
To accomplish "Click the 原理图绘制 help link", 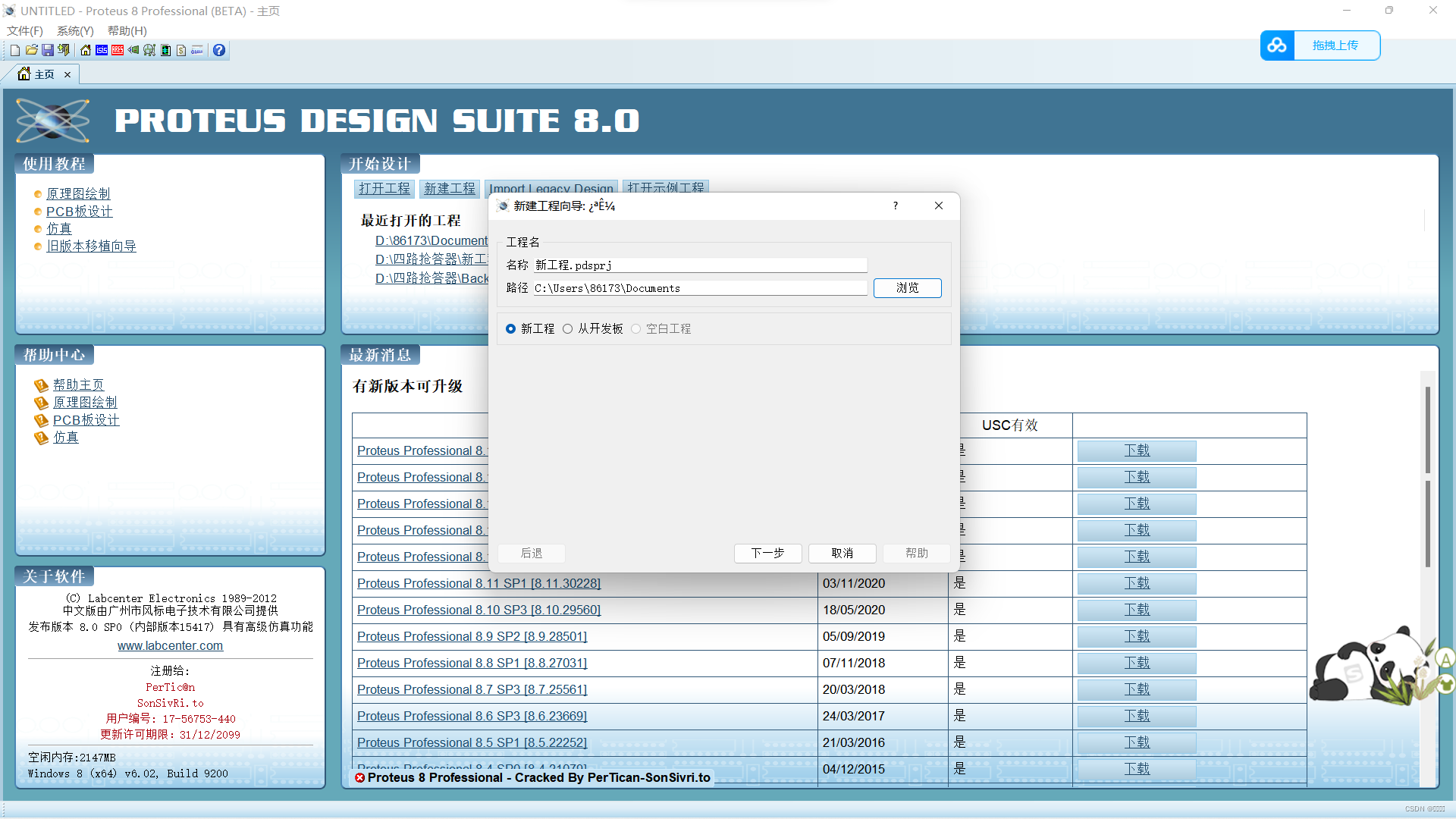I will [84, 401].
